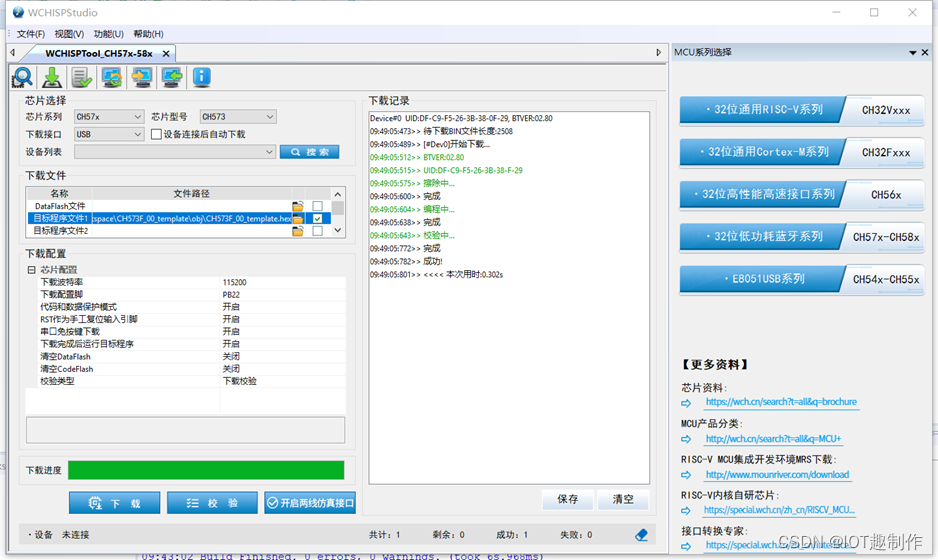Viewport: 938px width, 560px height.
Task: Browse folder icon for 目标程序文件2 row
Action: click(x=297, y=231)
